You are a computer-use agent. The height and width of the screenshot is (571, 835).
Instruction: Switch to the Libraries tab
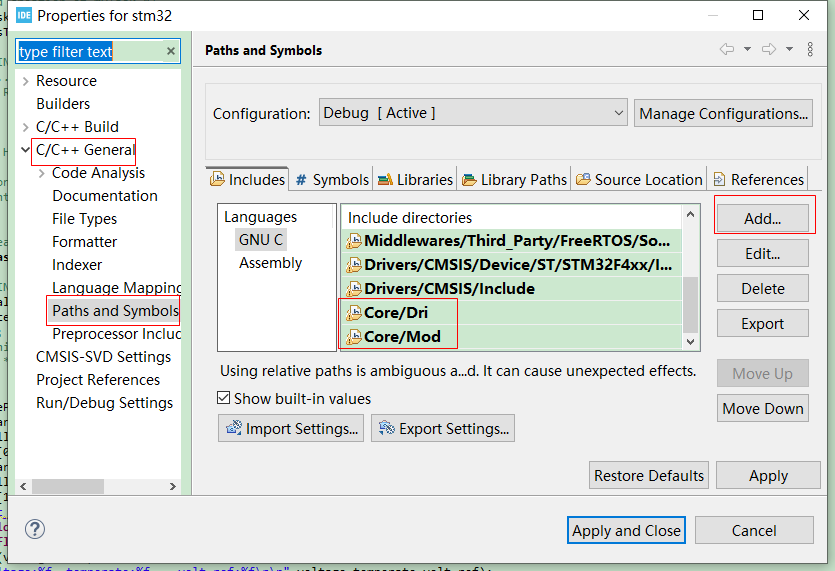(415, 180)
